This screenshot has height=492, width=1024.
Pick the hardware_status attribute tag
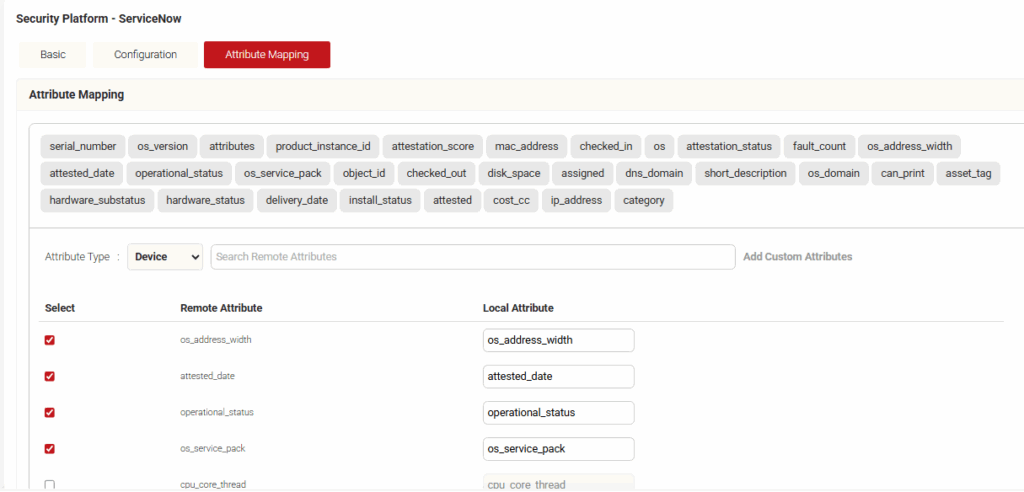coord(205,200)
